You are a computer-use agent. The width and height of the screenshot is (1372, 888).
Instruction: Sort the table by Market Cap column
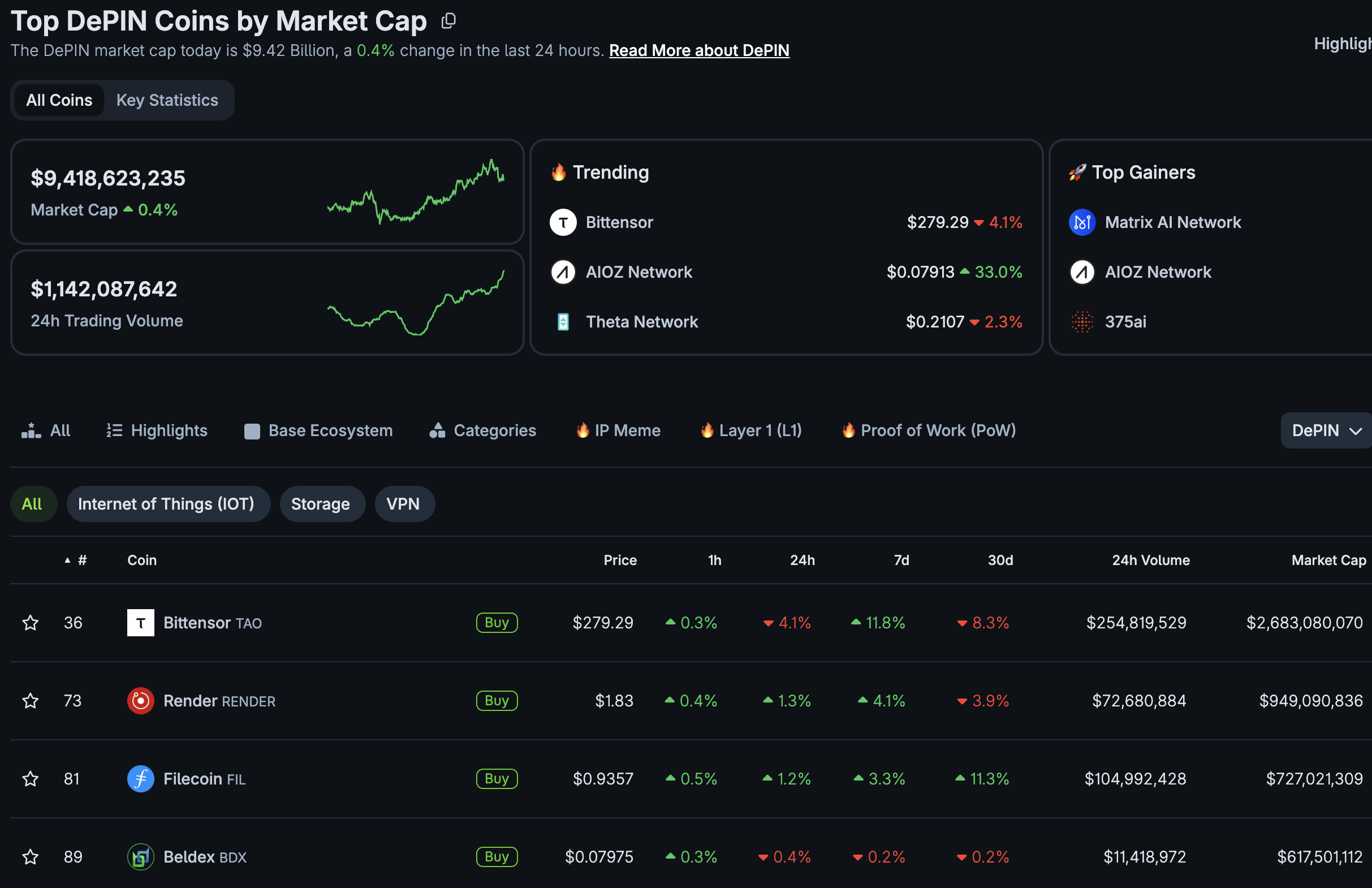(1329, 560)
